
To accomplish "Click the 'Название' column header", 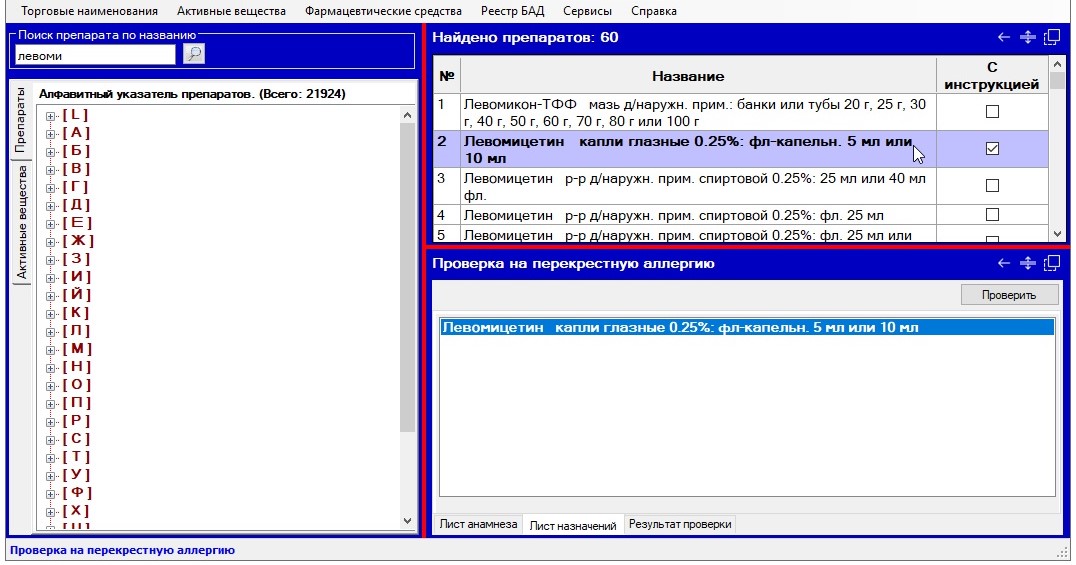I will 698,76.
